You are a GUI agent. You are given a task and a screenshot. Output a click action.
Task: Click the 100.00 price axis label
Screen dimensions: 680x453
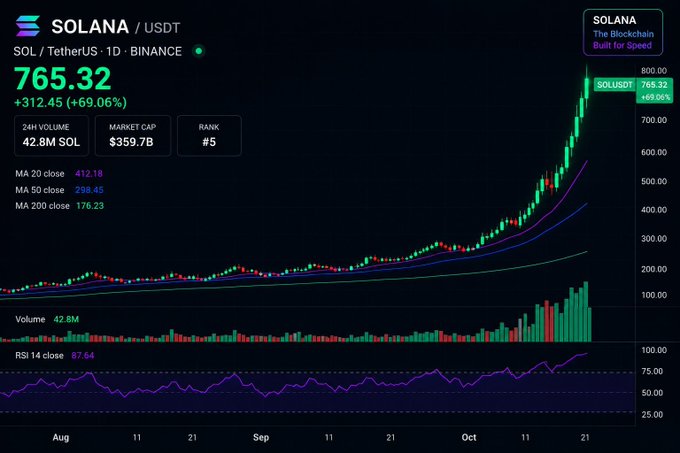click(x=654, y=295)
